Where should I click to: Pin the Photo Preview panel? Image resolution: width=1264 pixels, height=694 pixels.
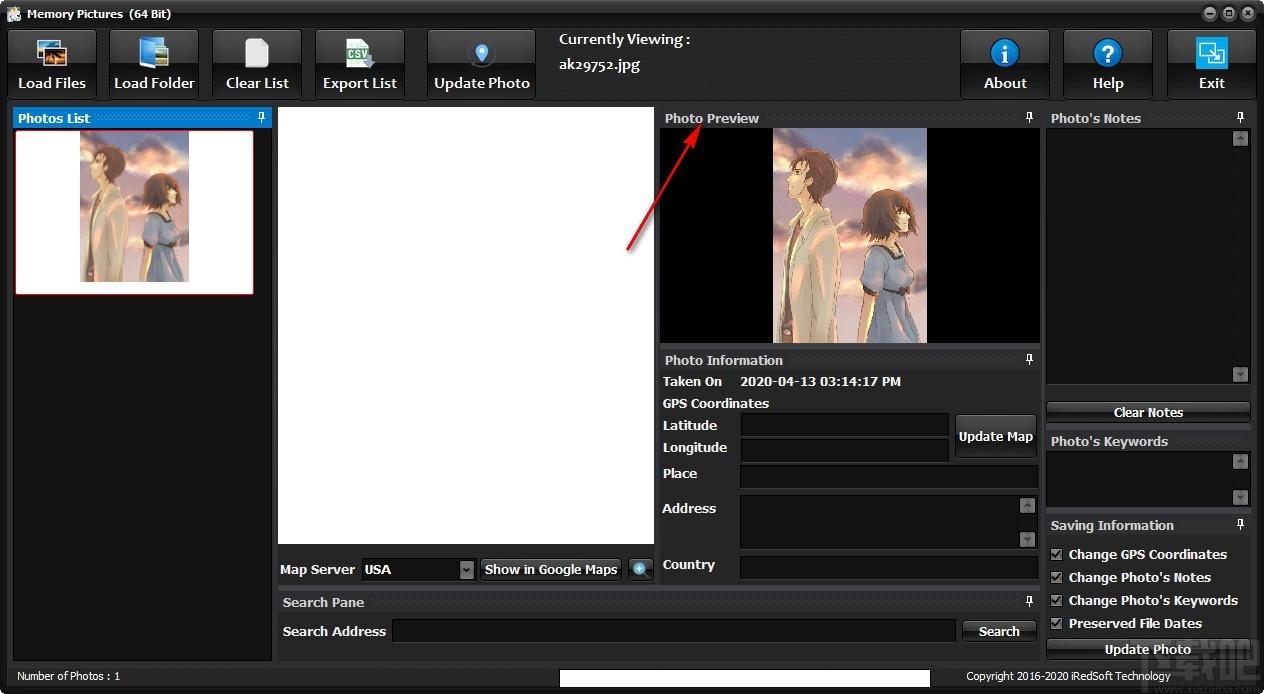(x=1030, y=118)
